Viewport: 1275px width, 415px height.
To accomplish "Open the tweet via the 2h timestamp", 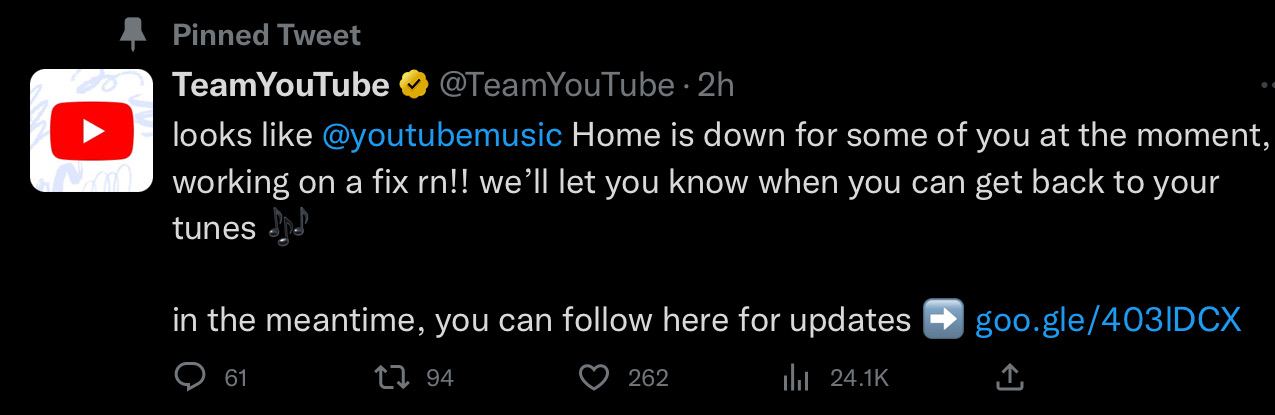I will (x=716, y=86).
